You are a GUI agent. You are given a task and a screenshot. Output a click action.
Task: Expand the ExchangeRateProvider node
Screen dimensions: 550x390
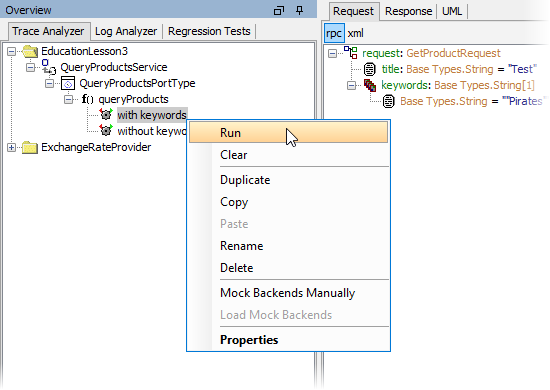(x=11, y=147)
